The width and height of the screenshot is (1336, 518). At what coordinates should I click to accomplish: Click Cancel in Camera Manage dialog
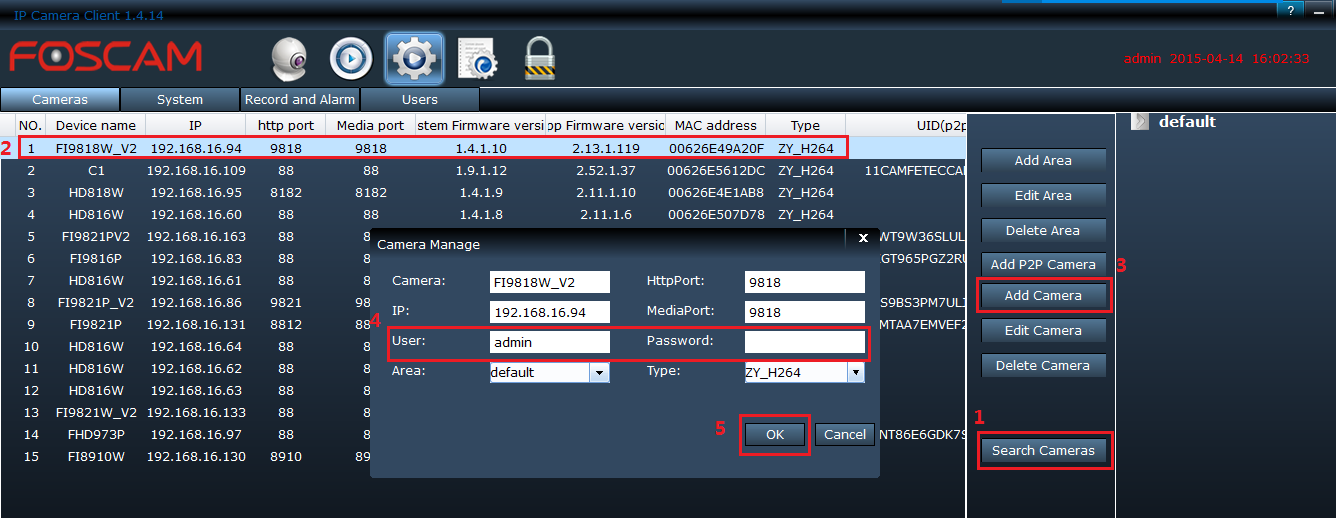pyautogui.click(x=845, y=434)
